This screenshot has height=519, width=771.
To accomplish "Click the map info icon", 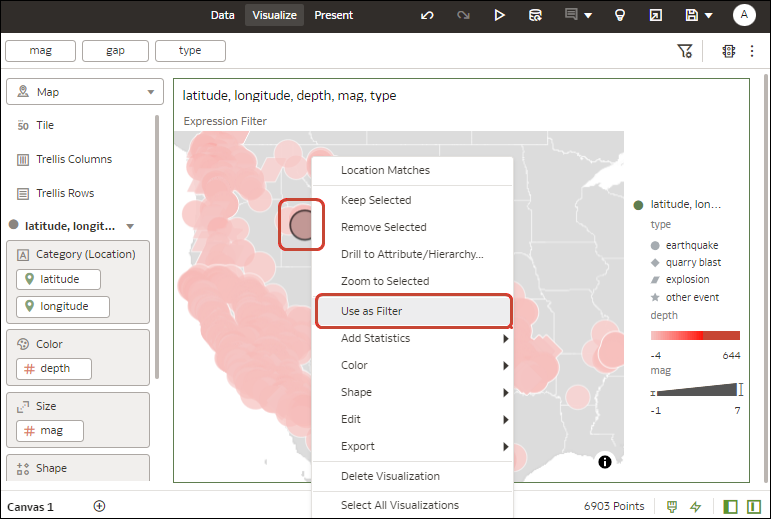I will click(x=605, y=462).
